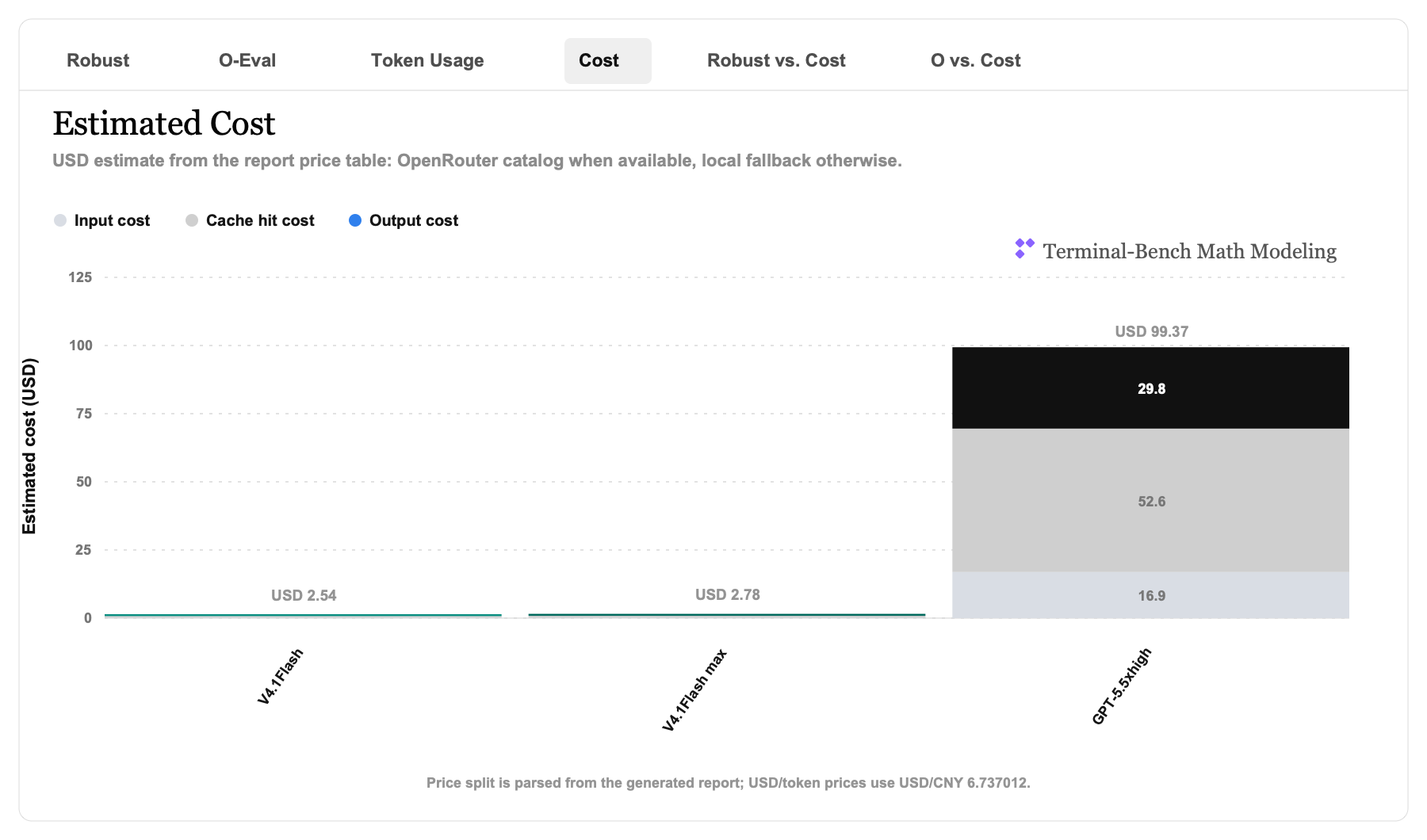
Task: Click the blue Output cost legend dot
Action: pyautogui.click(x=355, y=220)
